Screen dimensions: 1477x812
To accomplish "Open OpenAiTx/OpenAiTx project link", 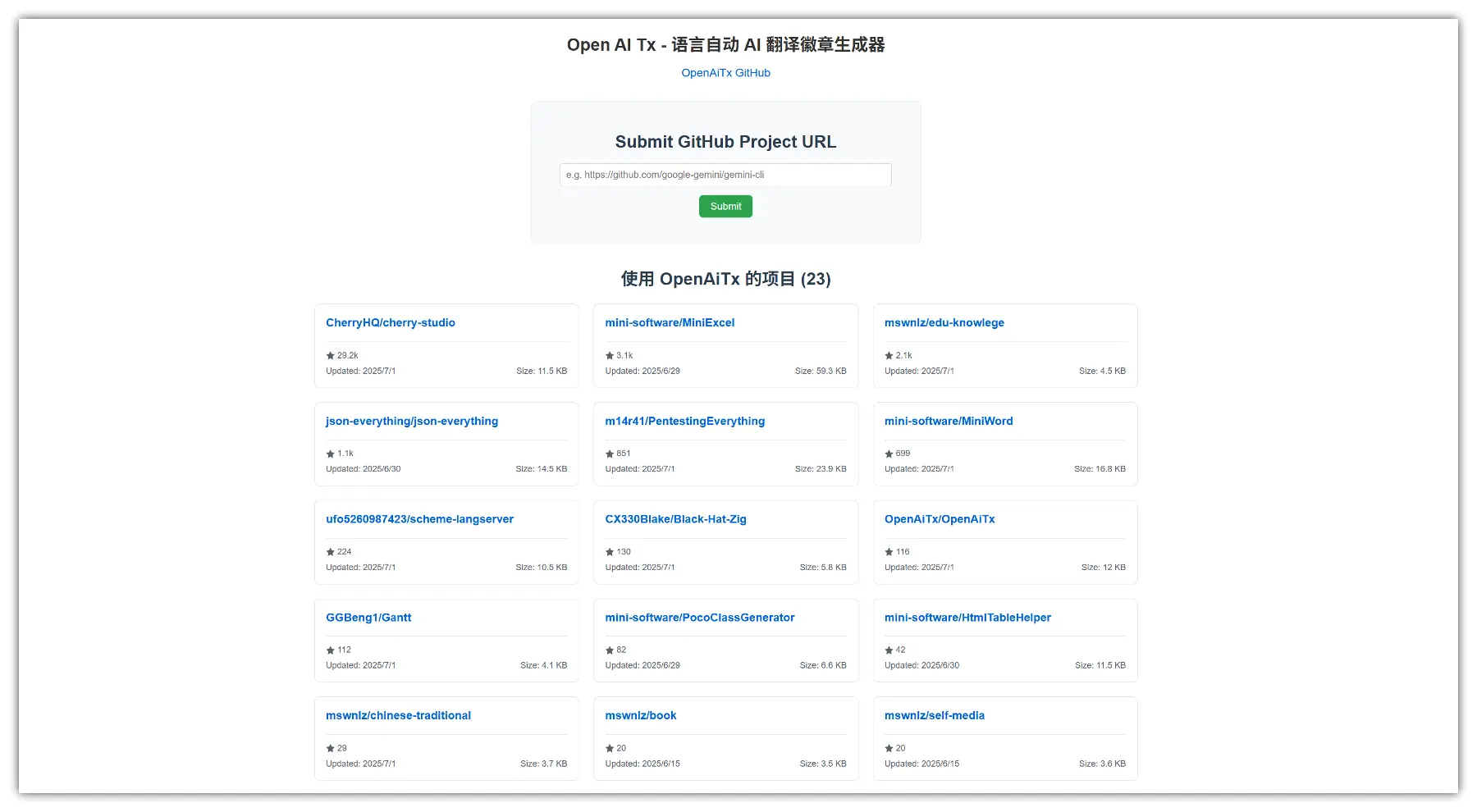I will tap(940, 519).
